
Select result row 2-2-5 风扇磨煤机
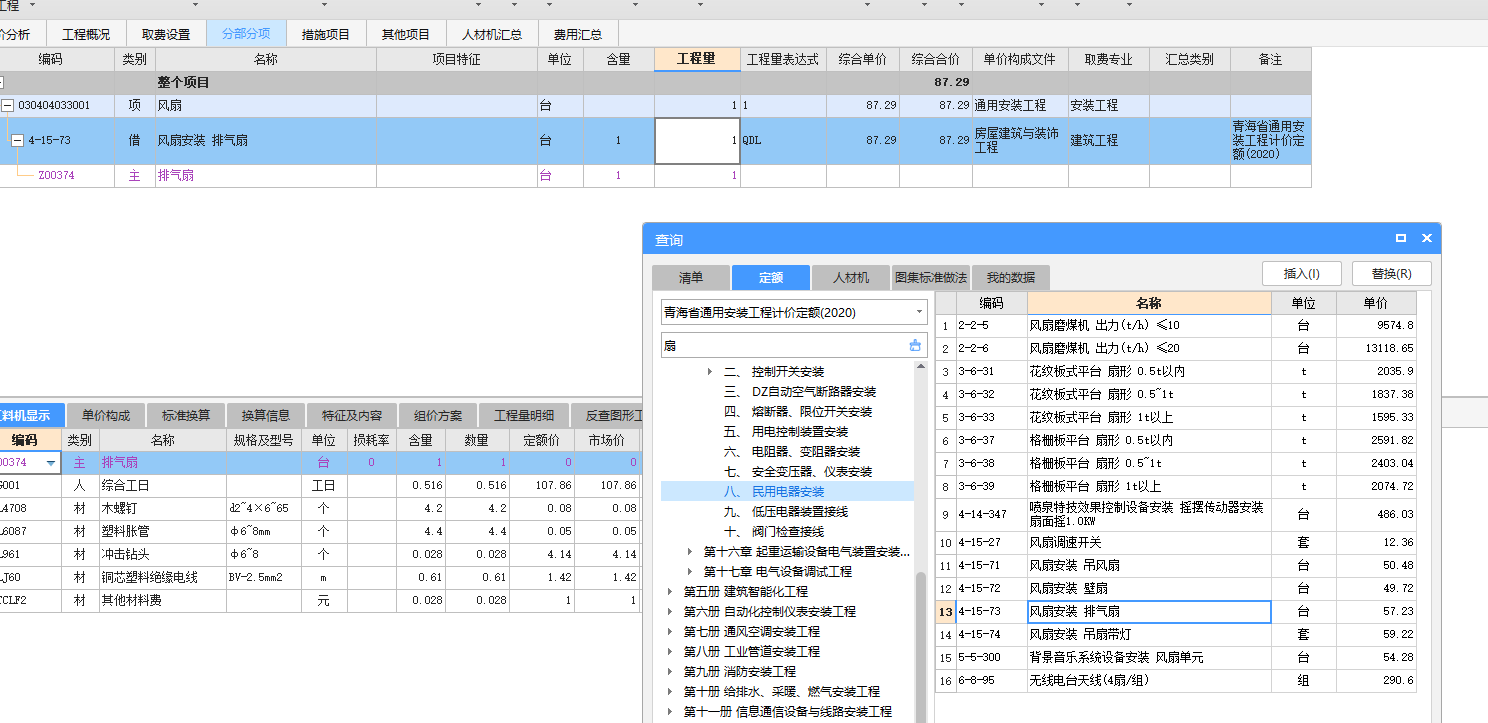(x=1176, y=325)
